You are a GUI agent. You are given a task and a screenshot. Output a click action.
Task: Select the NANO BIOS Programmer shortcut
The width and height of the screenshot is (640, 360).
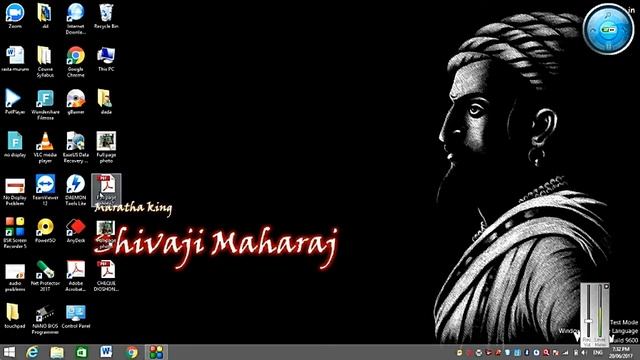click(x=45, y=318)
